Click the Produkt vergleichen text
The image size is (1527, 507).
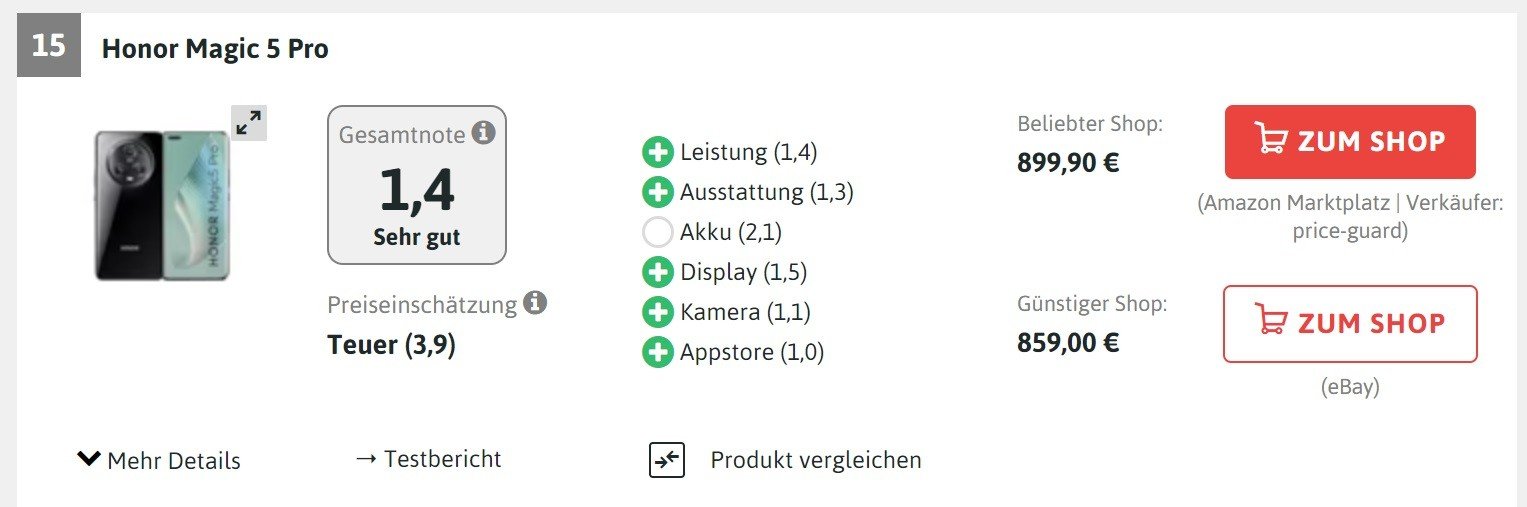point(815,460)
